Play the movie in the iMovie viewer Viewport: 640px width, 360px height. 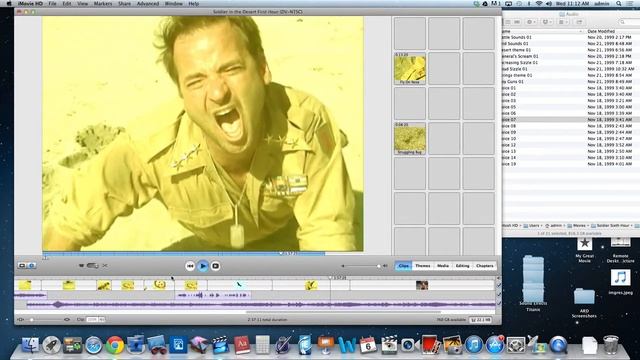click(x=203, y=266)
